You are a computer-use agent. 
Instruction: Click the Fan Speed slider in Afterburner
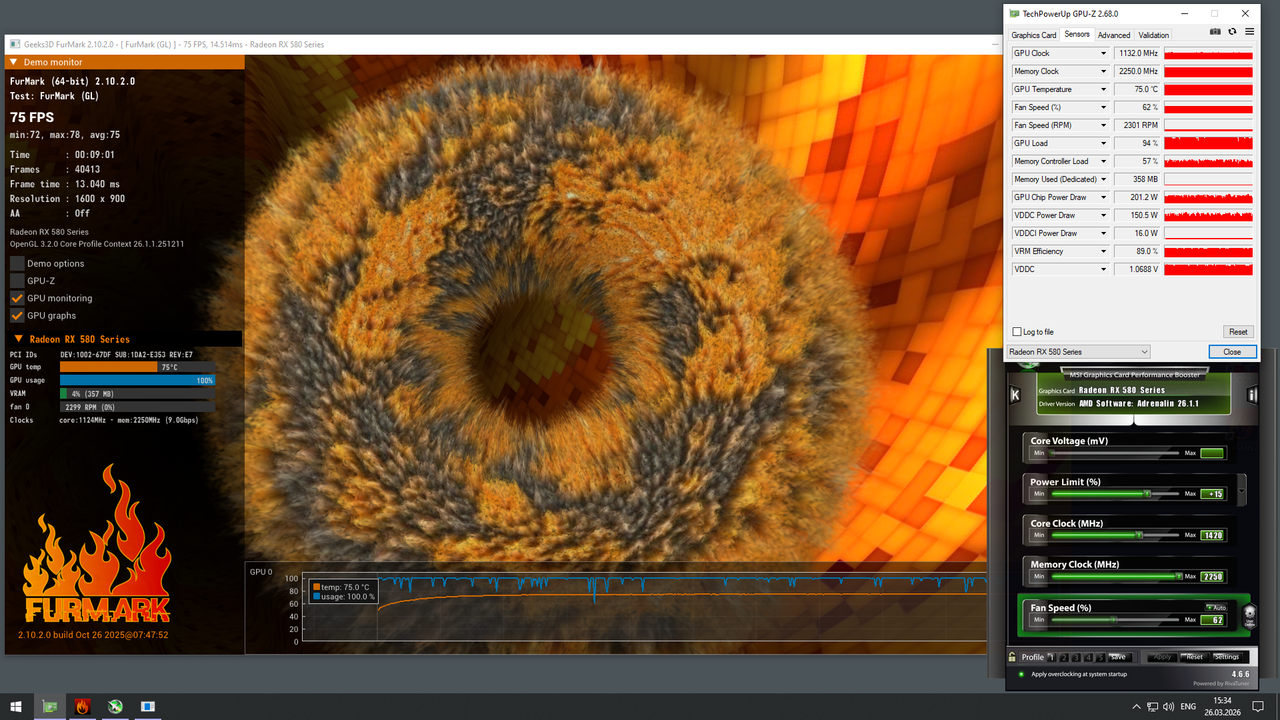click(1114, 620)
